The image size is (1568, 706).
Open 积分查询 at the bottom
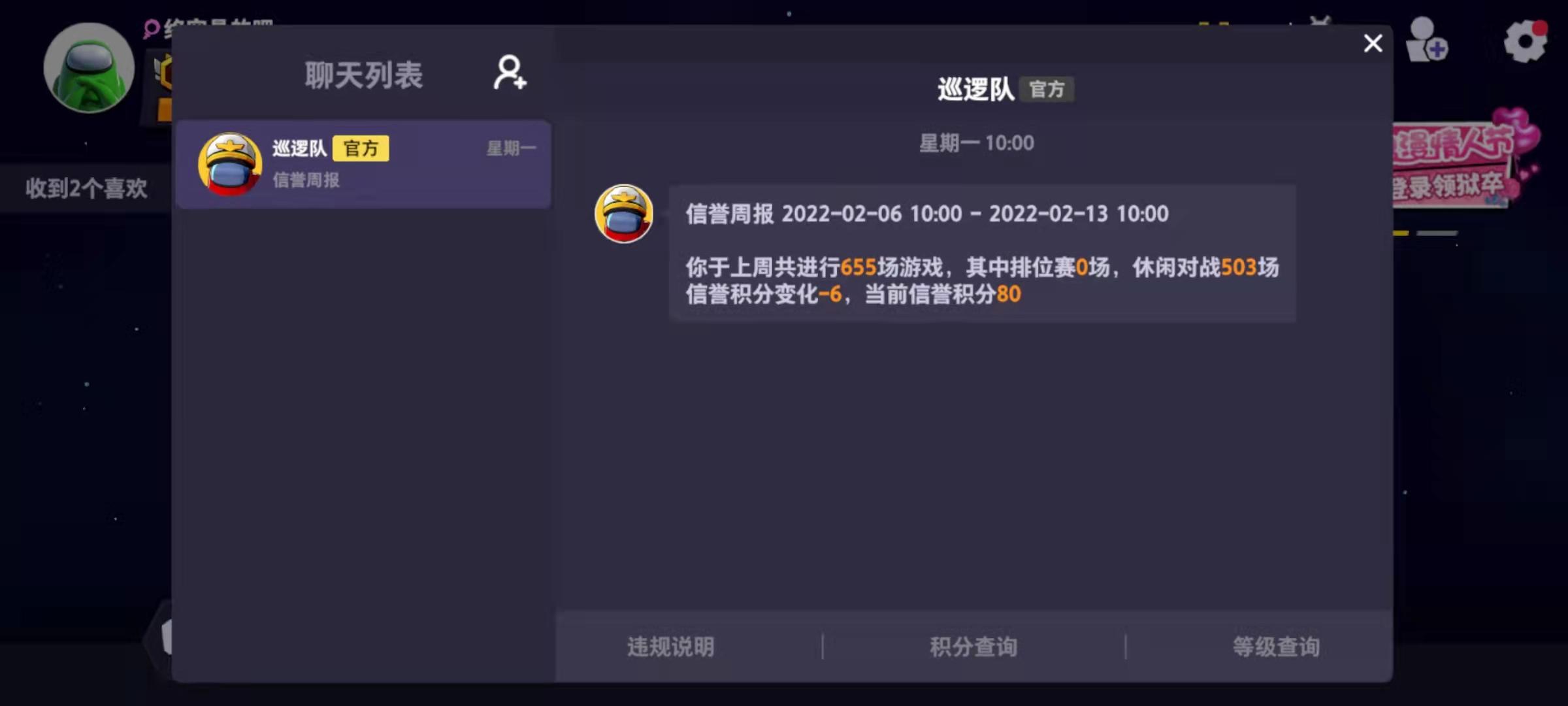coord(973,647)
